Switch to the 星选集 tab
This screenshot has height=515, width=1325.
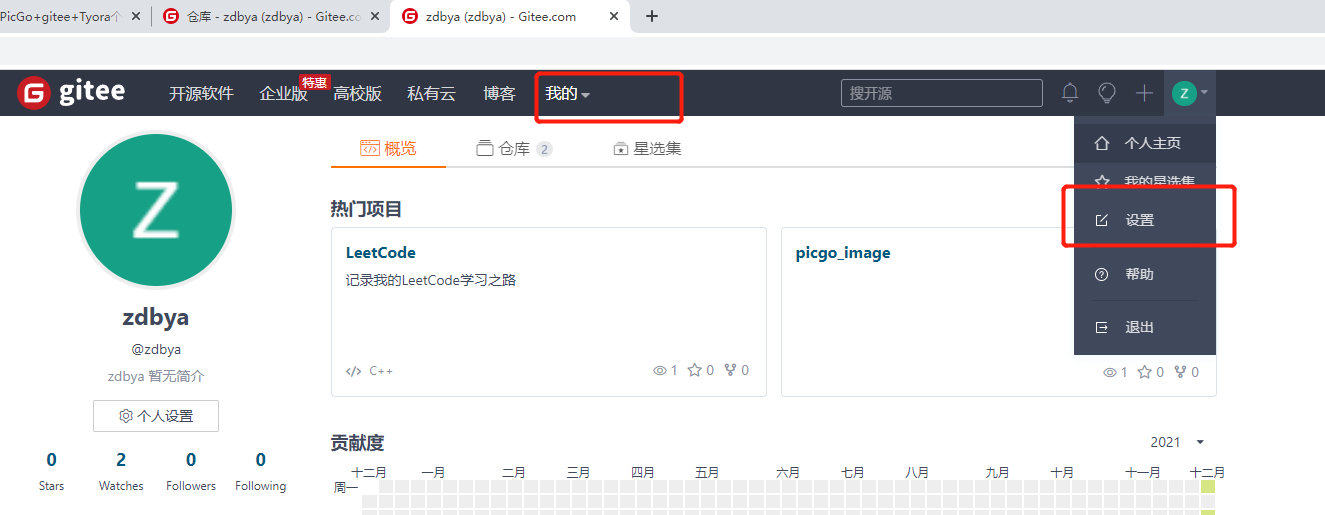point(647,148)
